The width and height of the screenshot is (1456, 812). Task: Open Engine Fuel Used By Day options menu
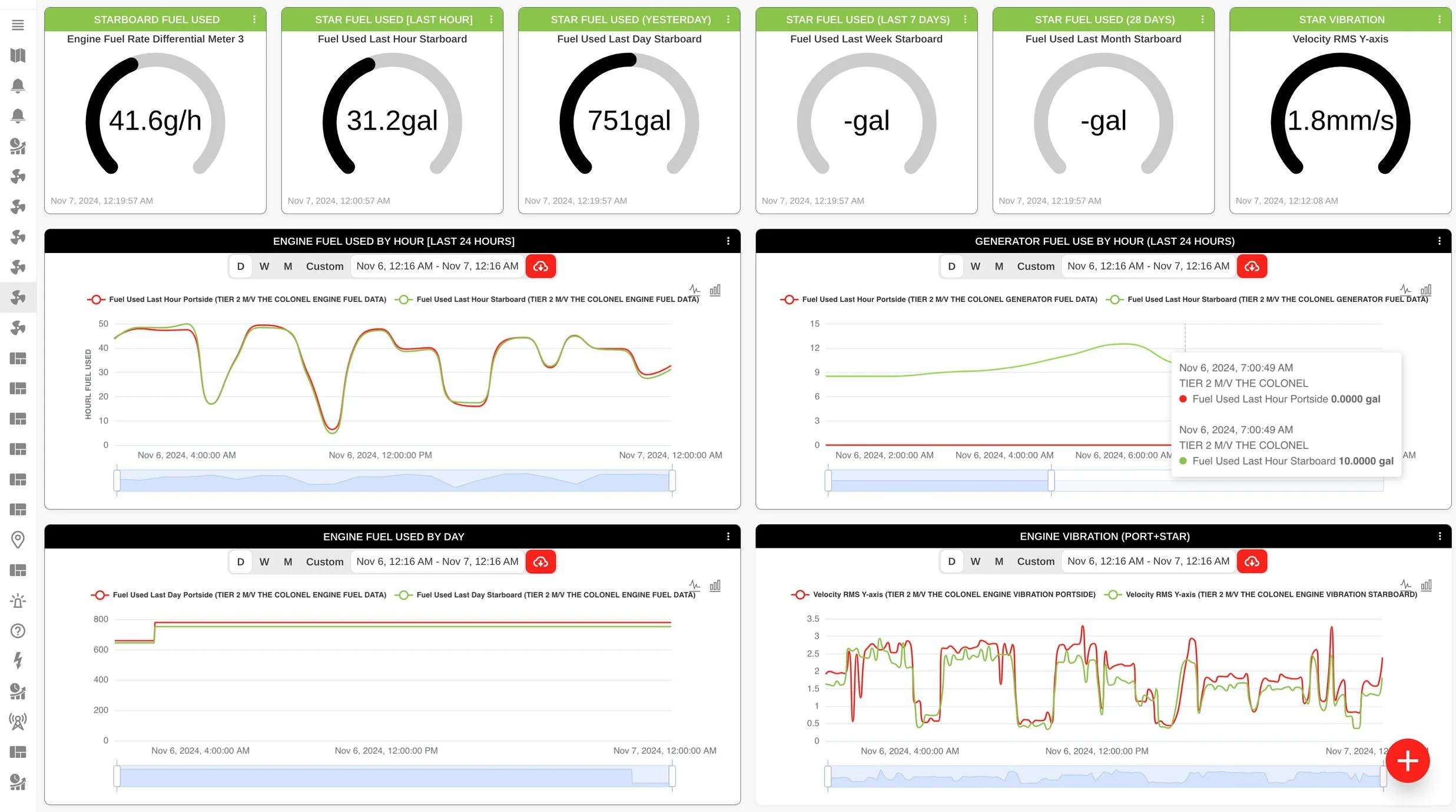coord(728,537)
